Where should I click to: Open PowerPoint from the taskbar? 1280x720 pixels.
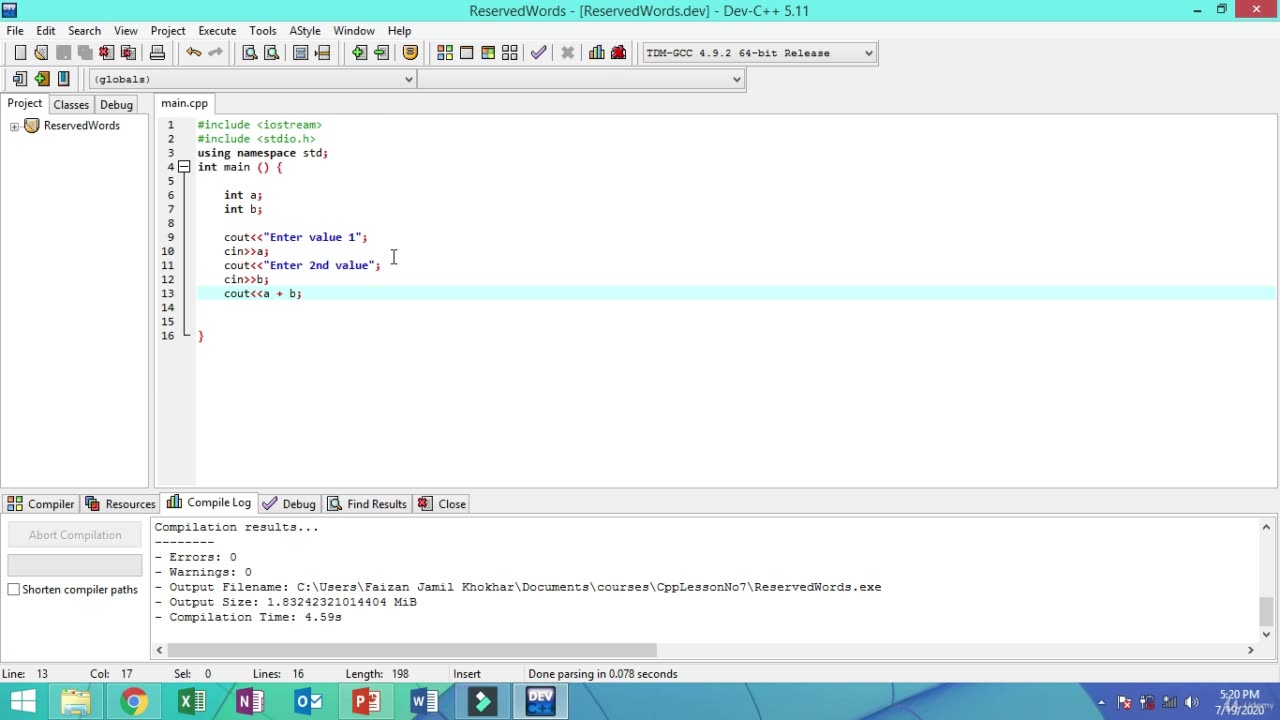tap(366, 702)
